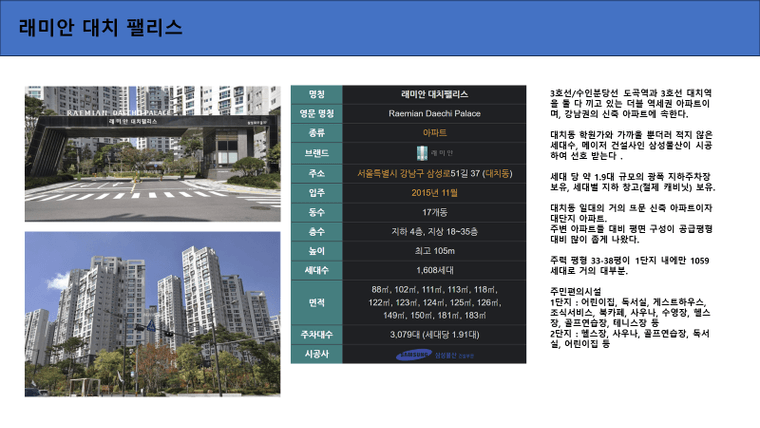Click the 래미안 대치팰리스 name cell
This screenshot has width=760, height=428.
(434, 95)
